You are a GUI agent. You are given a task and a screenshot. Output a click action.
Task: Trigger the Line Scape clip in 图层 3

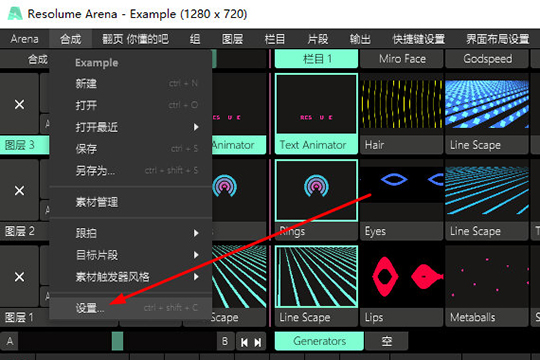click(x=487, y=104)
